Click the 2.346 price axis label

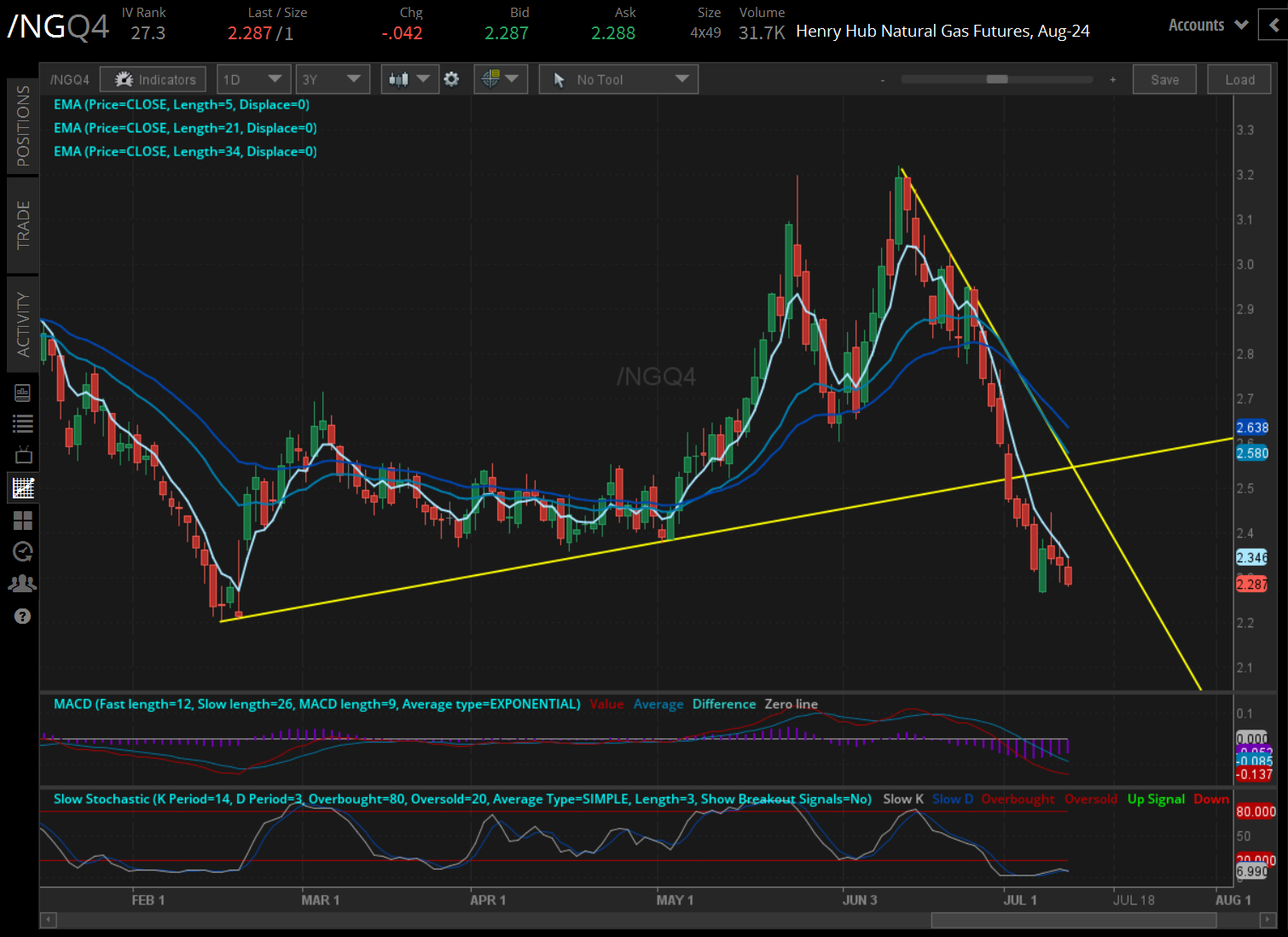pyautogui.click(x=1252, y=557)
